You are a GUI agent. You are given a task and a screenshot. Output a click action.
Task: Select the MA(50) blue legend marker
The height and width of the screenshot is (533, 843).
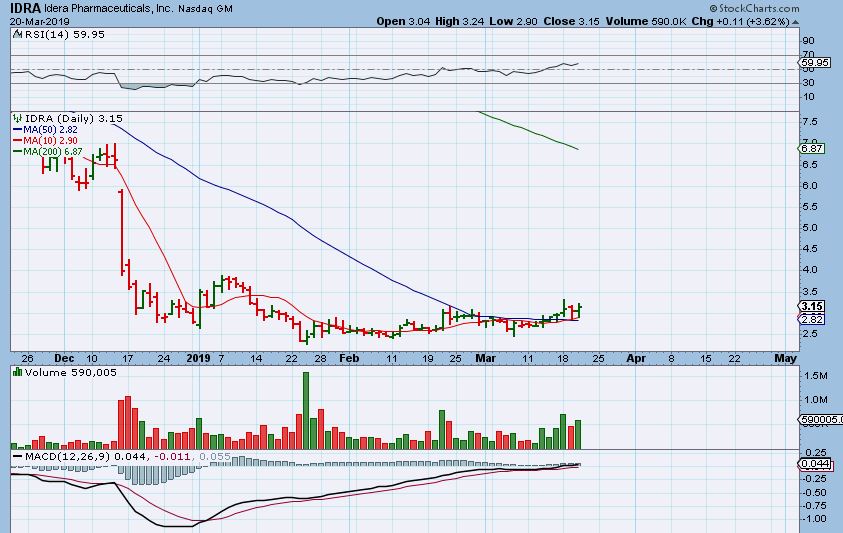(x=17, y=130)
